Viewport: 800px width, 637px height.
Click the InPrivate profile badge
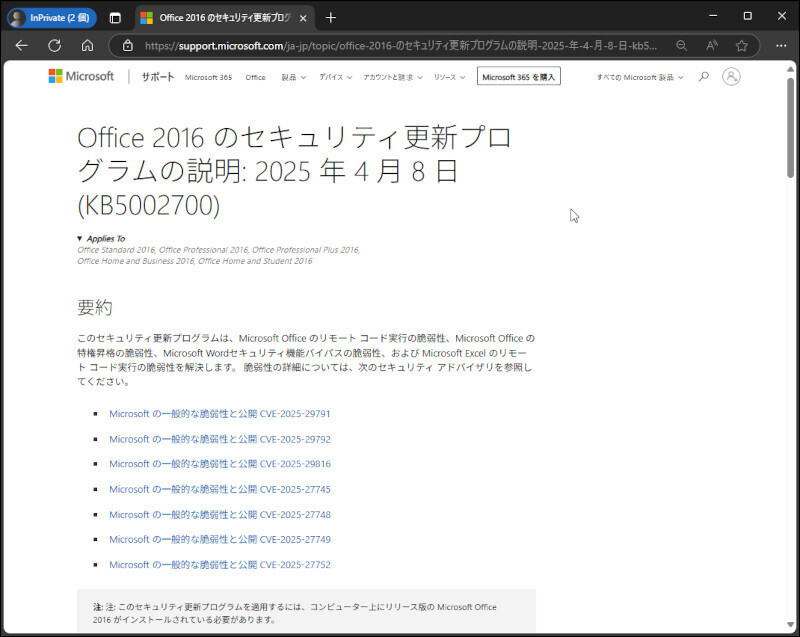[x=52, y=18]
